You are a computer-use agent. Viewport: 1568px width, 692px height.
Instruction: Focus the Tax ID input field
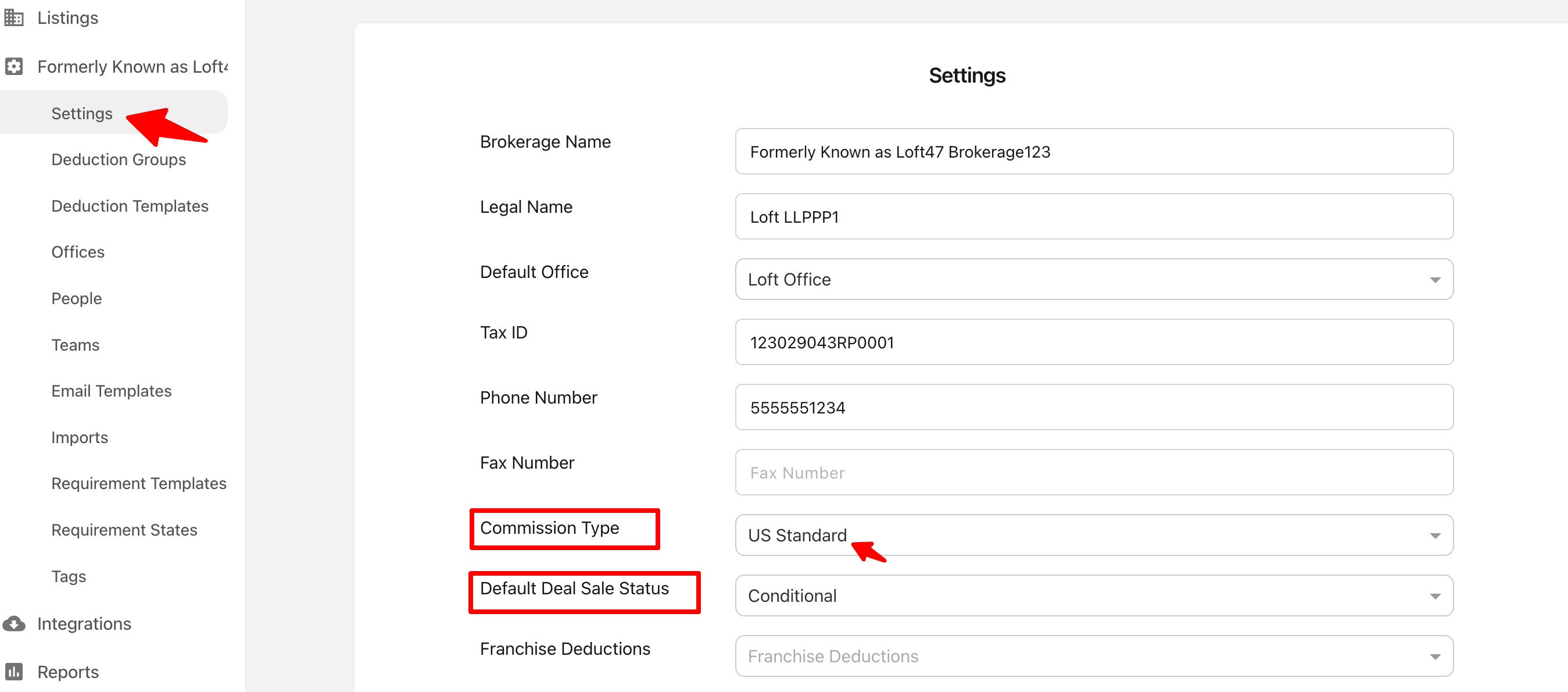1093,343
